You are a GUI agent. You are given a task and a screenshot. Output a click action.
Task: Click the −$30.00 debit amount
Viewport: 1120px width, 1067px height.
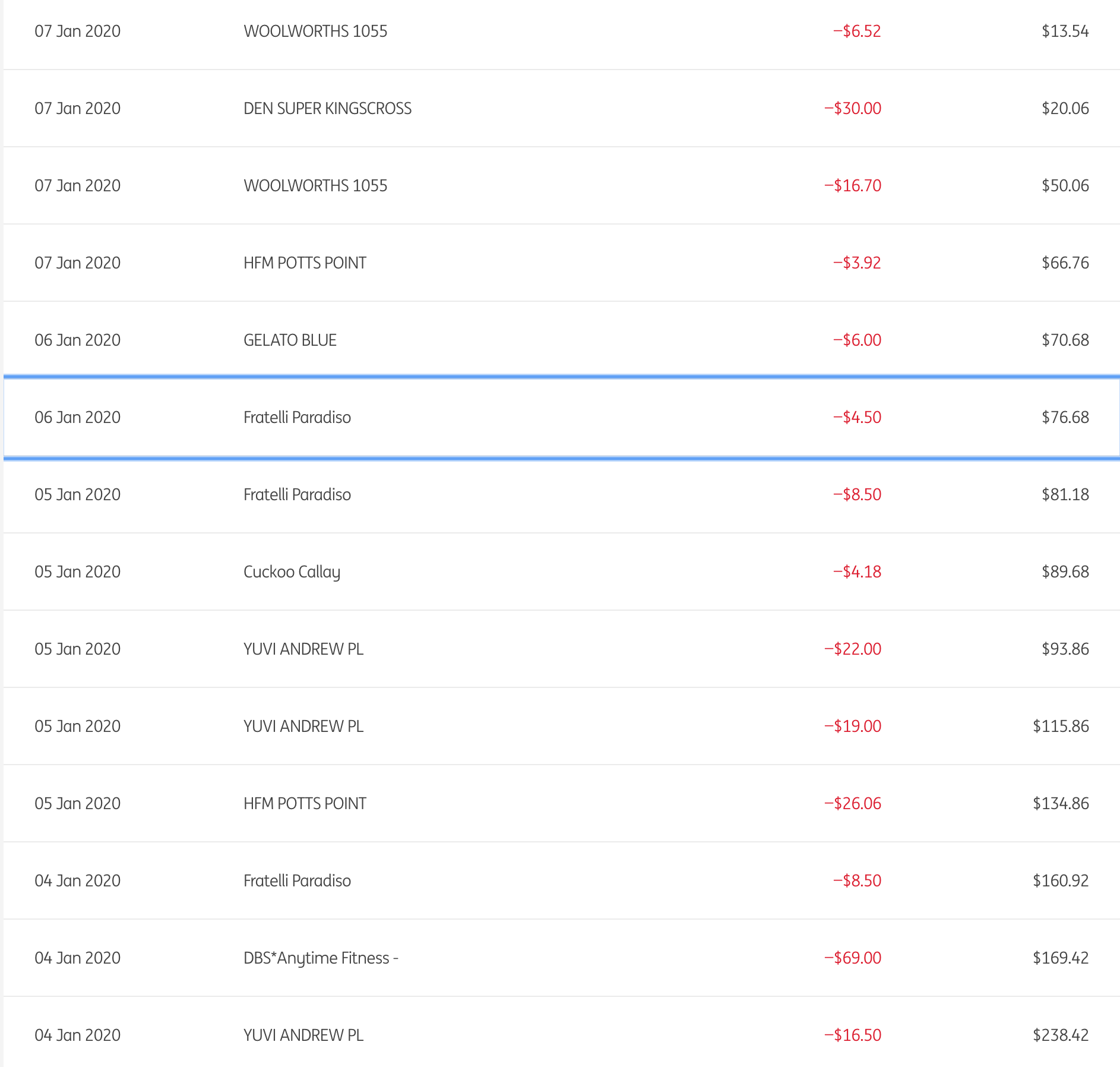853,108
